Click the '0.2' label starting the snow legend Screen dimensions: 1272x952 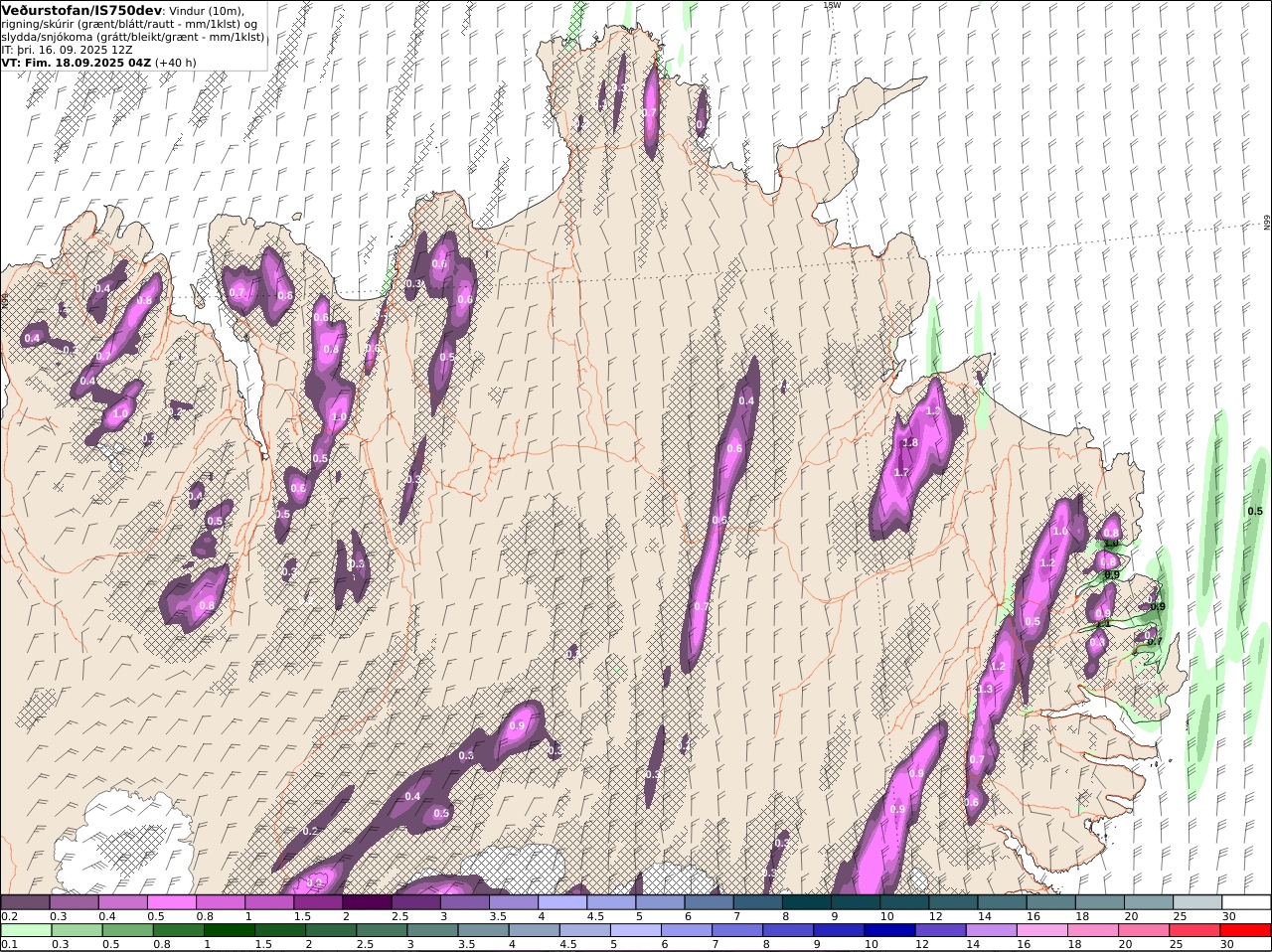(9, 916)
